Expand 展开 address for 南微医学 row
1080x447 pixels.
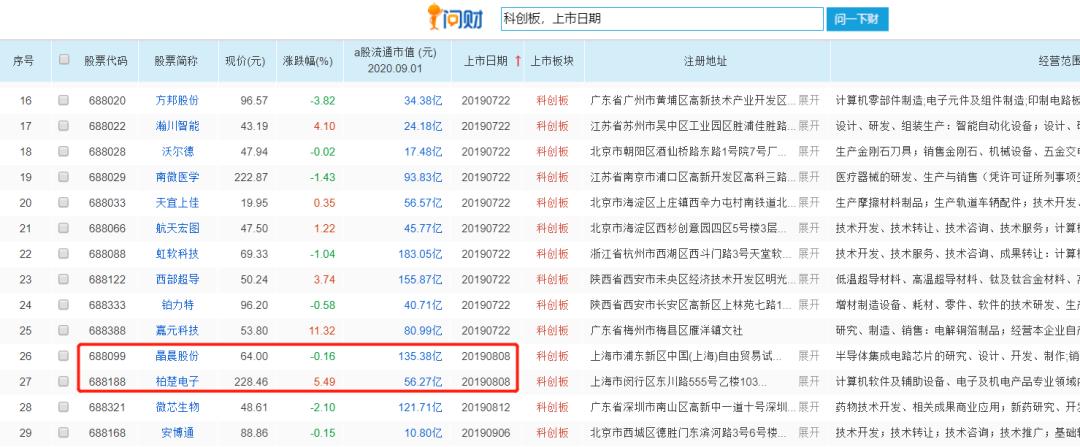(809, 177)
